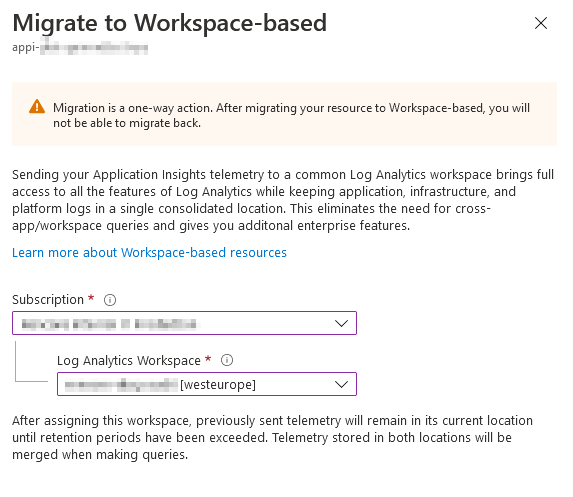Click the Subscription field label
The width and height of the screenshot is (573, 497).
click(x=48, y=300)
